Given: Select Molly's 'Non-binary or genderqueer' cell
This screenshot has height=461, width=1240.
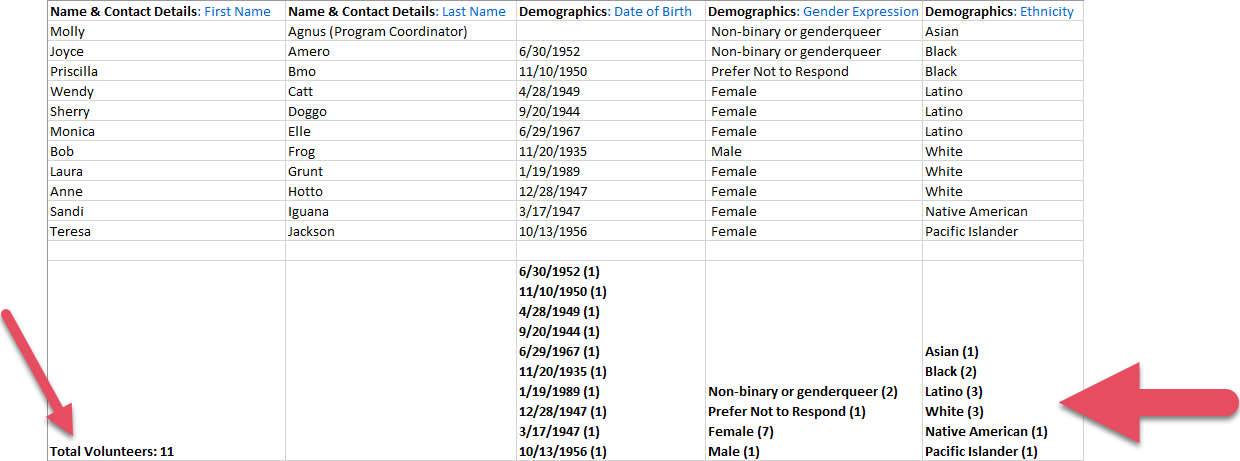Looking at the screenshot, I should coord(814,31).
